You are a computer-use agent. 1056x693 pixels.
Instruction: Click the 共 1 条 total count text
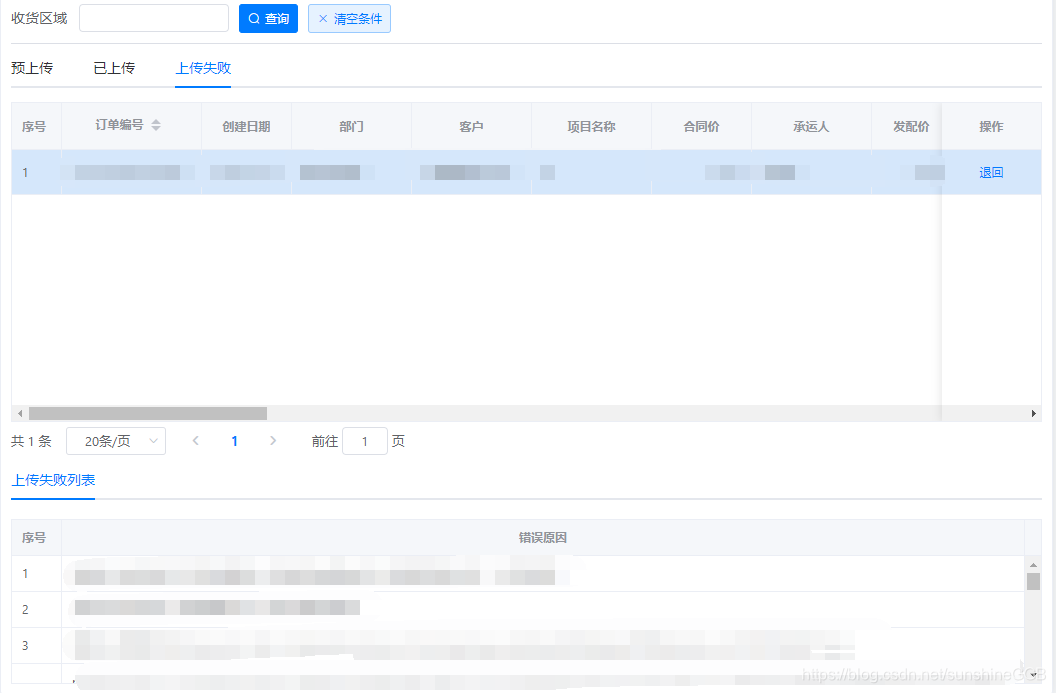click(x=31, y=441)
